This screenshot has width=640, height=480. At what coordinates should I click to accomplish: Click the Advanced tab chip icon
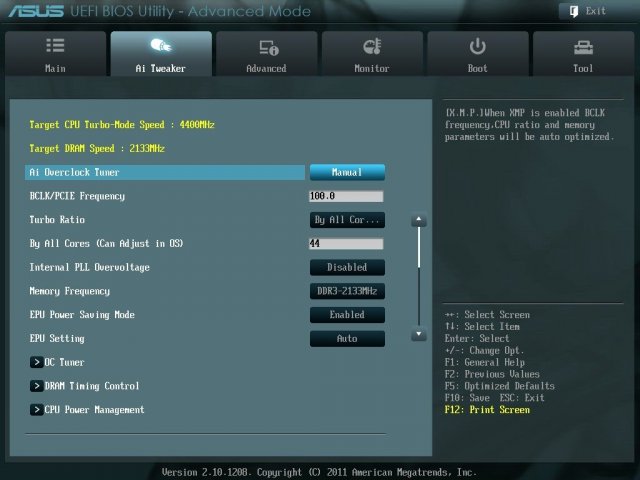[x=267, y=47]
